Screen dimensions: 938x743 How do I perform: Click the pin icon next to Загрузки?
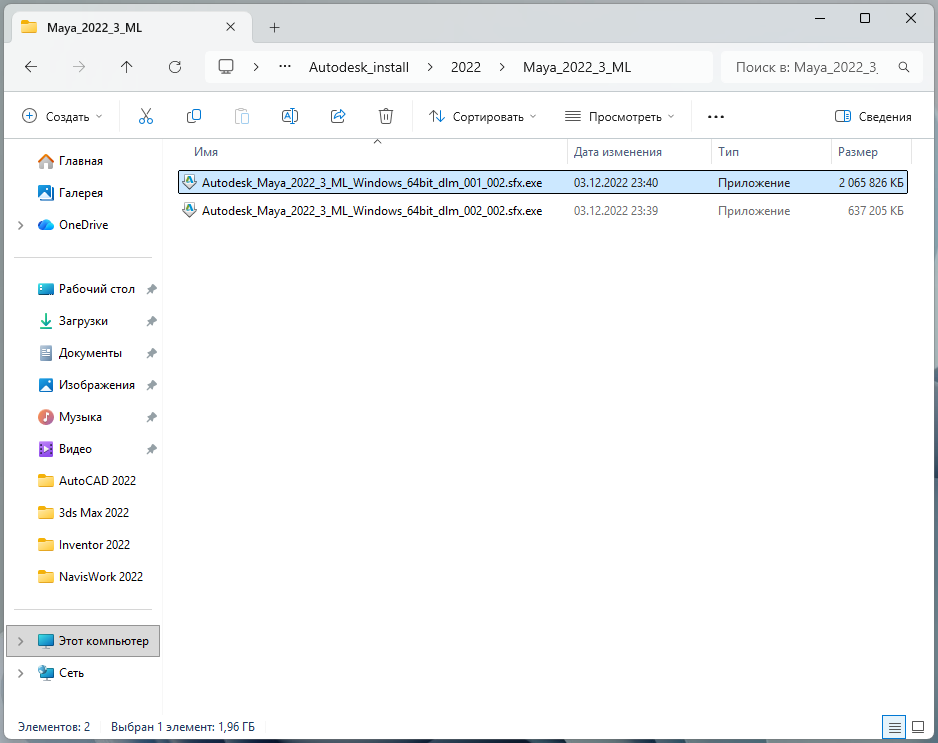pyautogui.click(x=151, y=321)
